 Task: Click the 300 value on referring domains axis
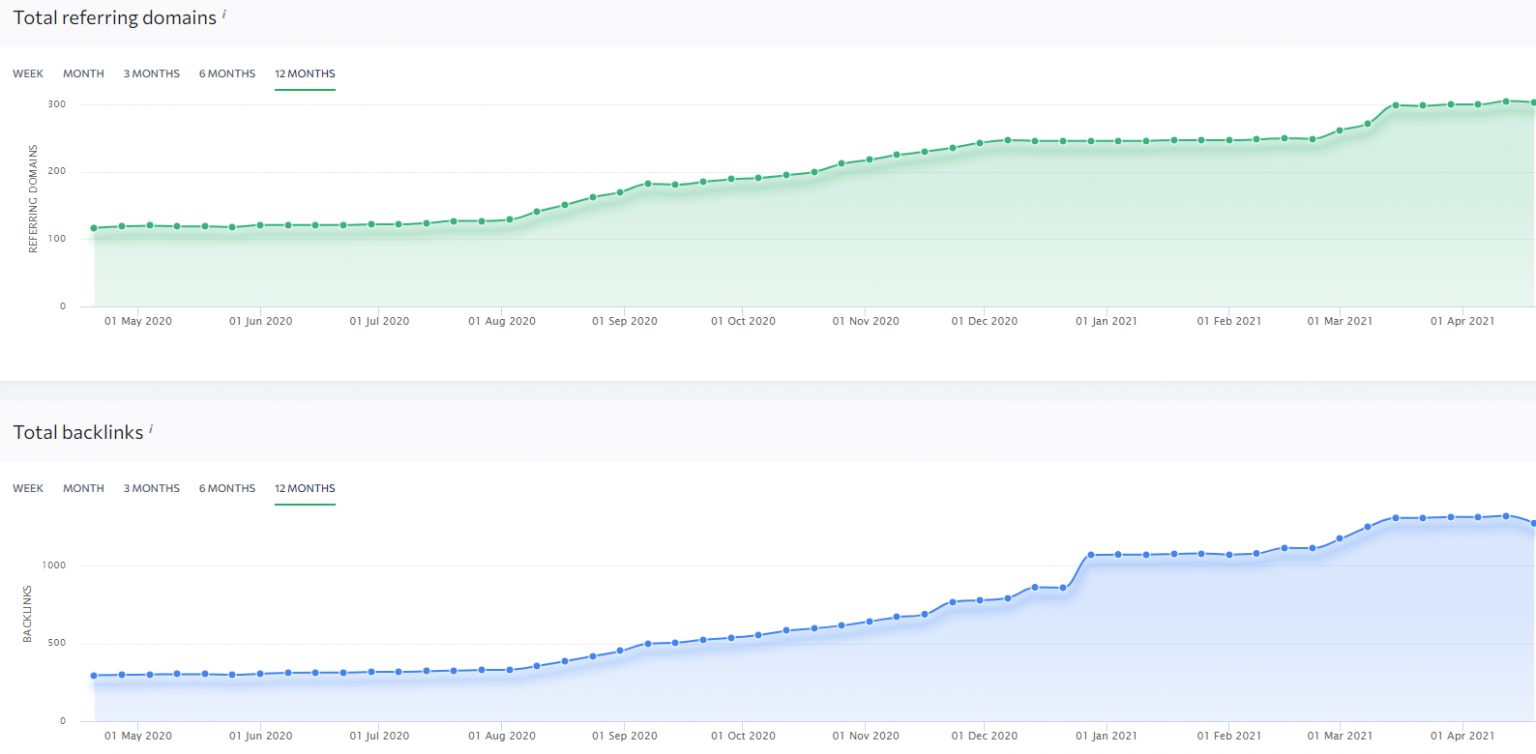57,105
